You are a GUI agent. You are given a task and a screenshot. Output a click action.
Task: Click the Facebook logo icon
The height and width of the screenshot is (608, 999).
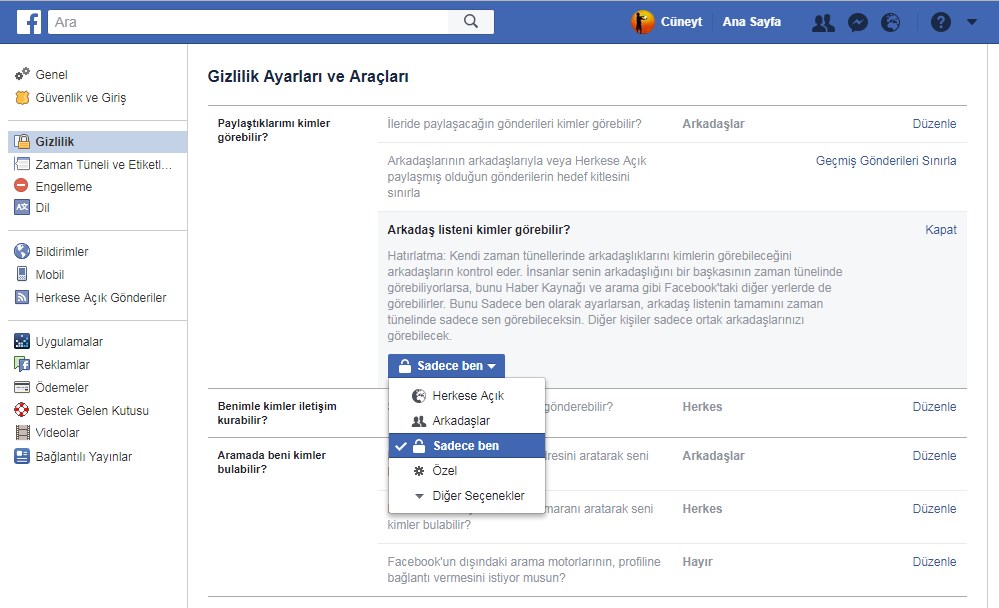pos(28,21)
